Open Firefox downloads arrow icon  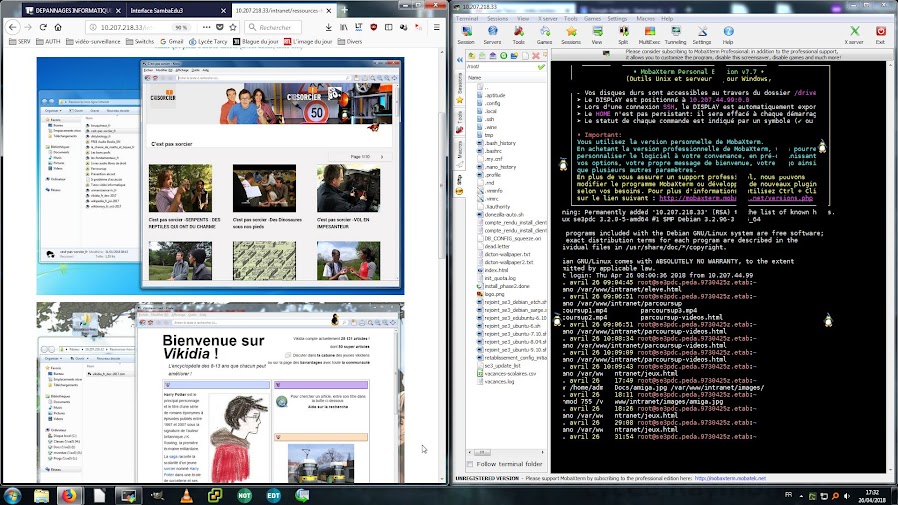coord(328,27)
